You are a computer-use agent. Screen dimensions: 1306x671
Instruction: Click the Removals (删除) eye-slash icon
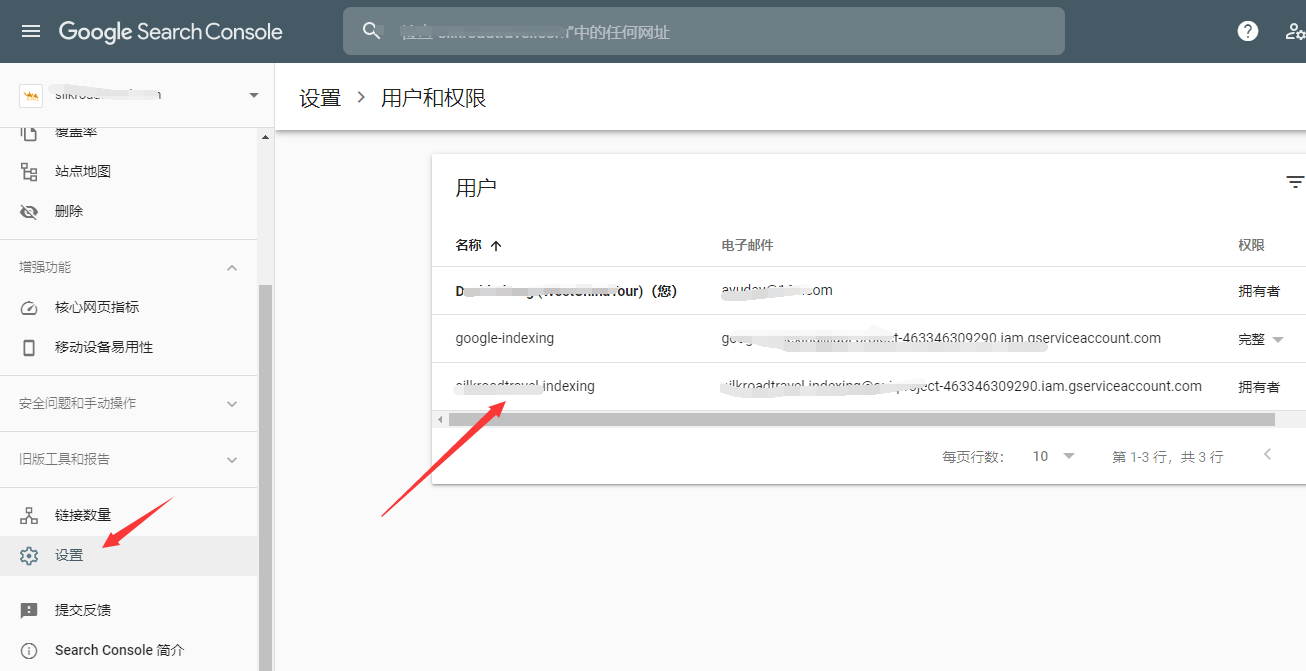point(29,211)
